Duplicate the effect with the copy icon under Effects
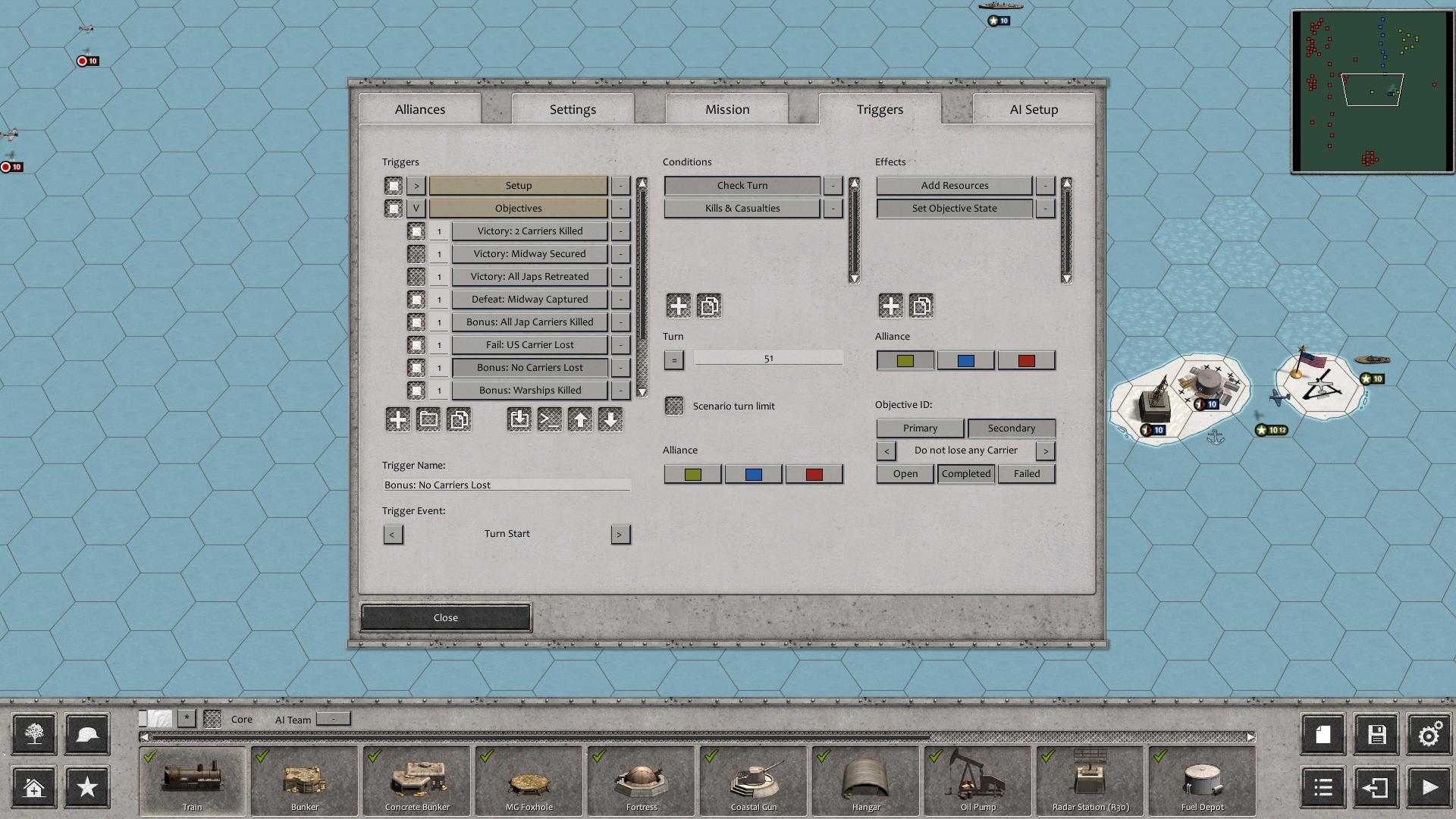1456x819 pixels. click(x=921, y=306)
